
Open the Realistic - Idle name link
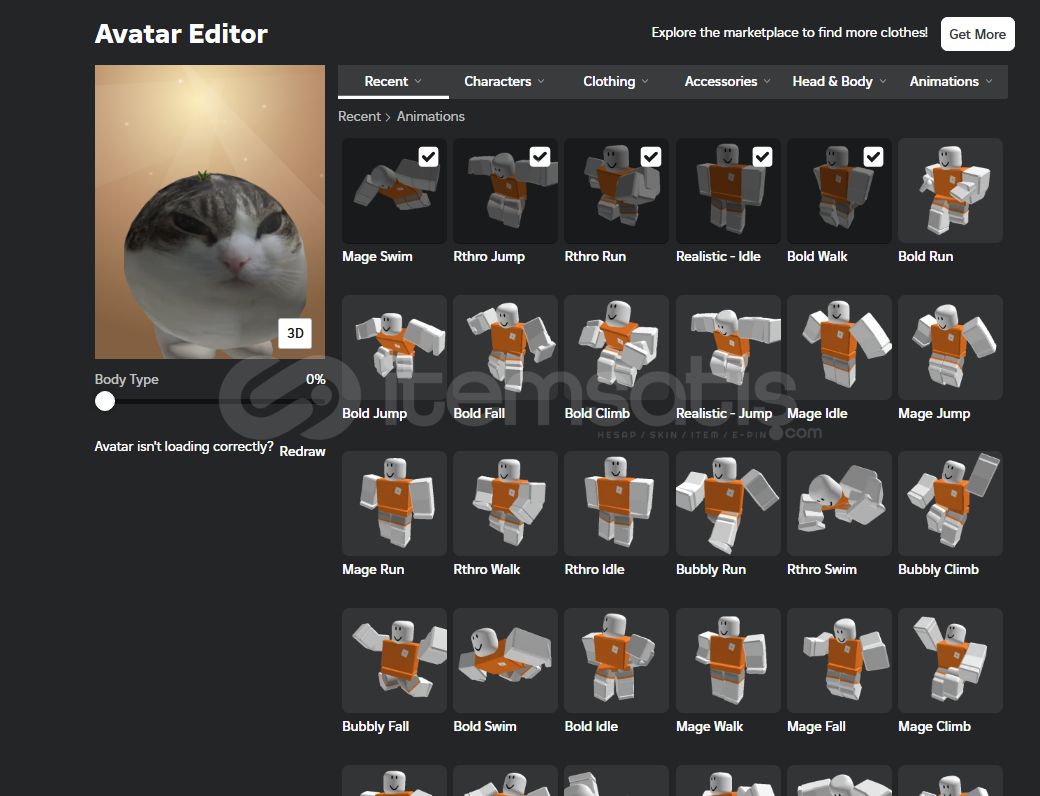718,257
